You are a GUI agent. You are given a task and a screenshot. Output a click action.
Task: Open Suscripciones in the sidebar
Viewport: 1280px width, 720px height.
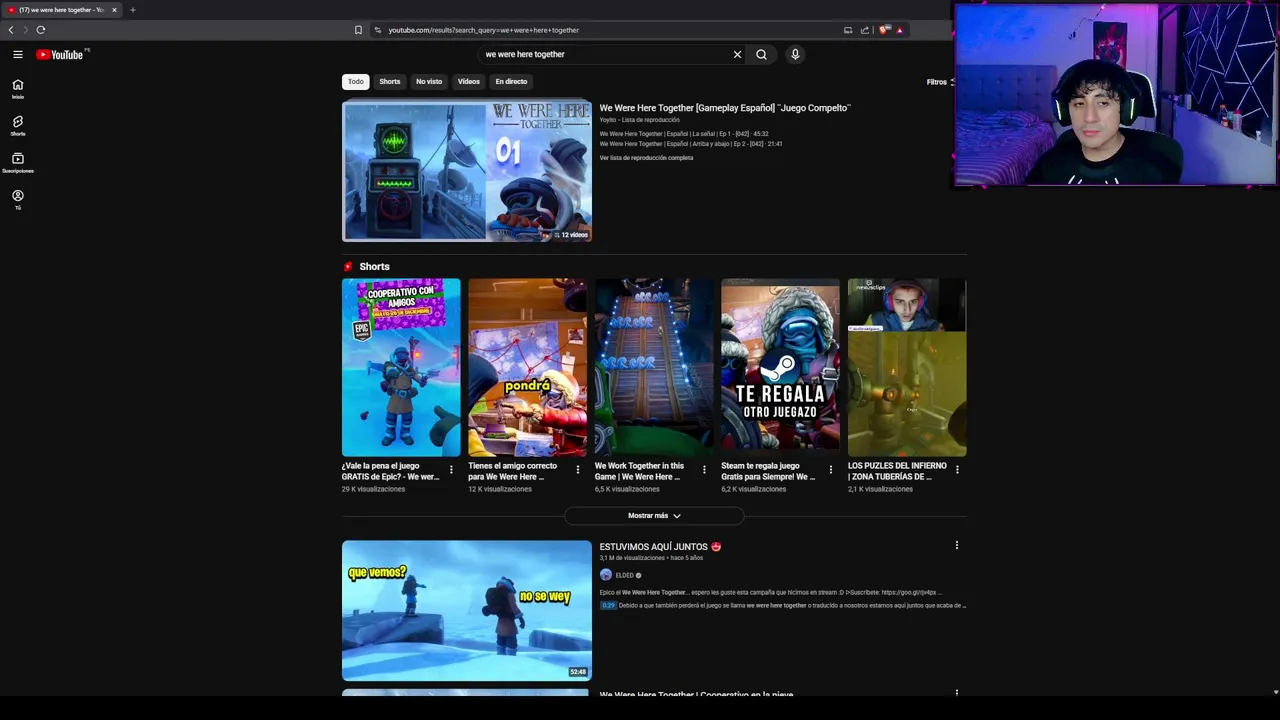tap(17, 163)
